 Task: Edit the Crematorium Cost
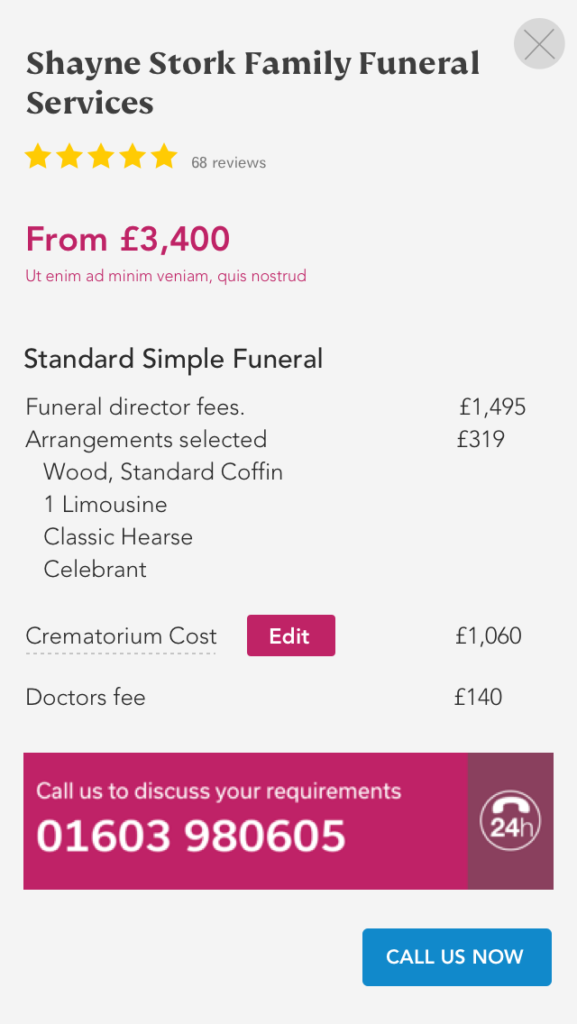[291, 635]
